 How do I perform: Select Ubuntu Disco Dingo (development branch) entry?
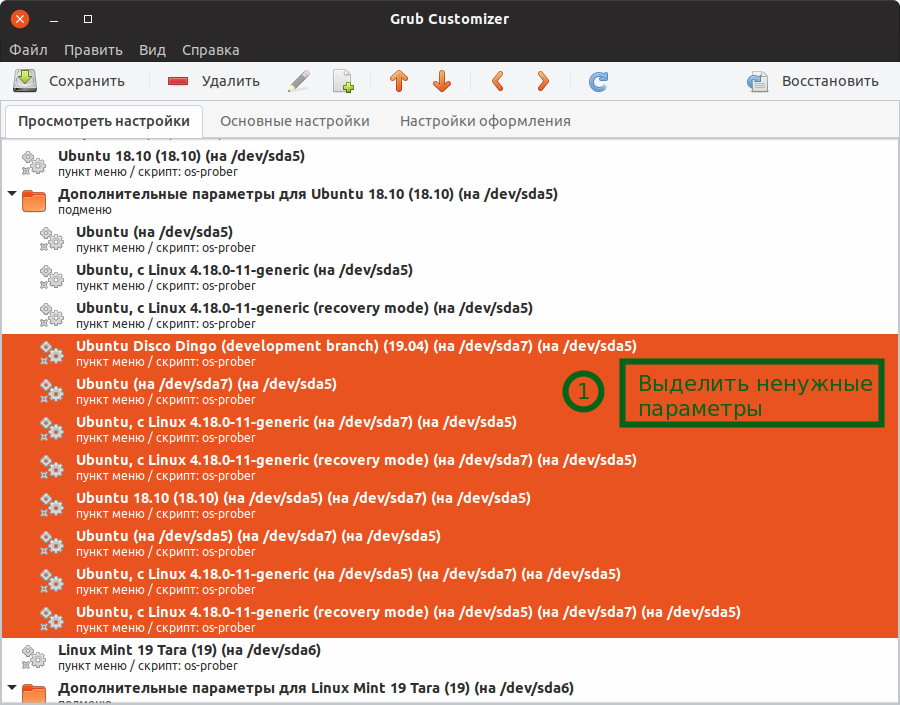450,353
